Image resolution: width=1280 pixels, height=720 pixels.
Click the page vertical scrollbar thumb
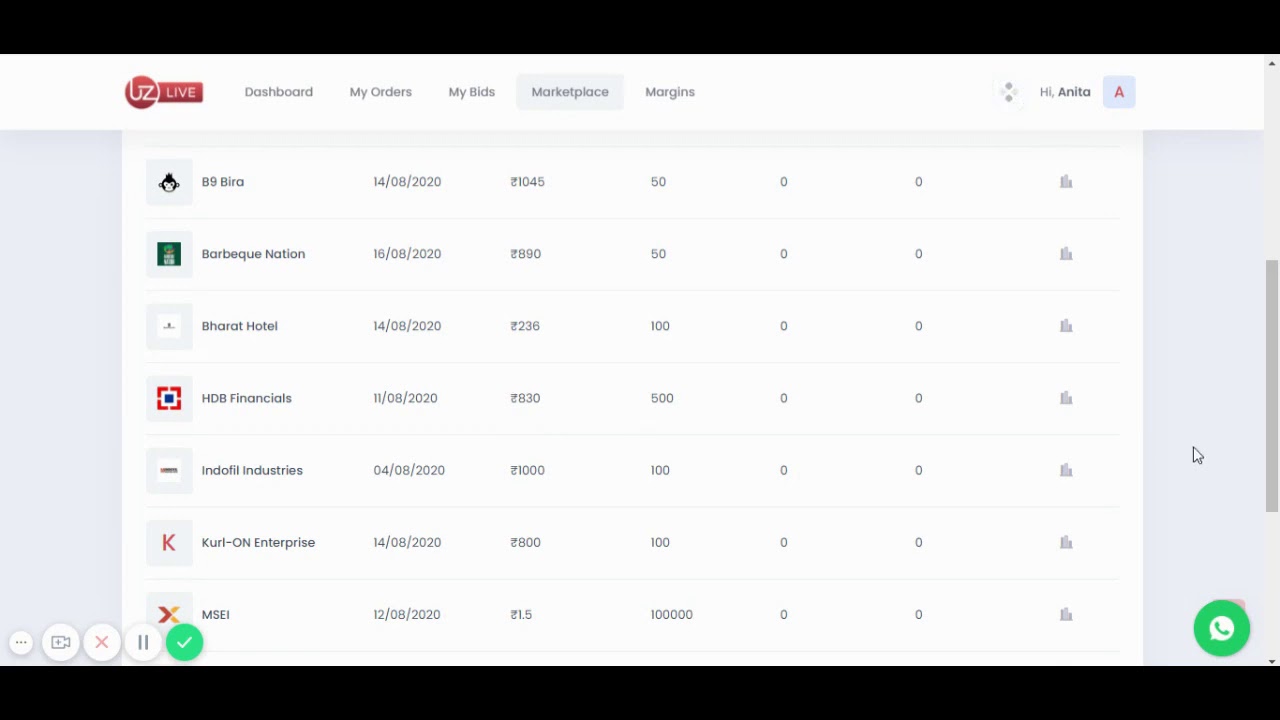coord(1272,385)
